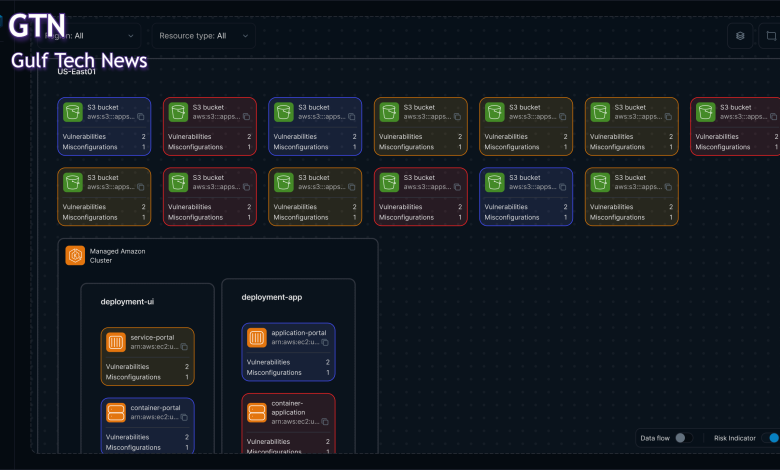This screenshot has height=470, width=780.
Task: Copy the application-portal ARN with copy icon
Action: (x=326, y=343)
